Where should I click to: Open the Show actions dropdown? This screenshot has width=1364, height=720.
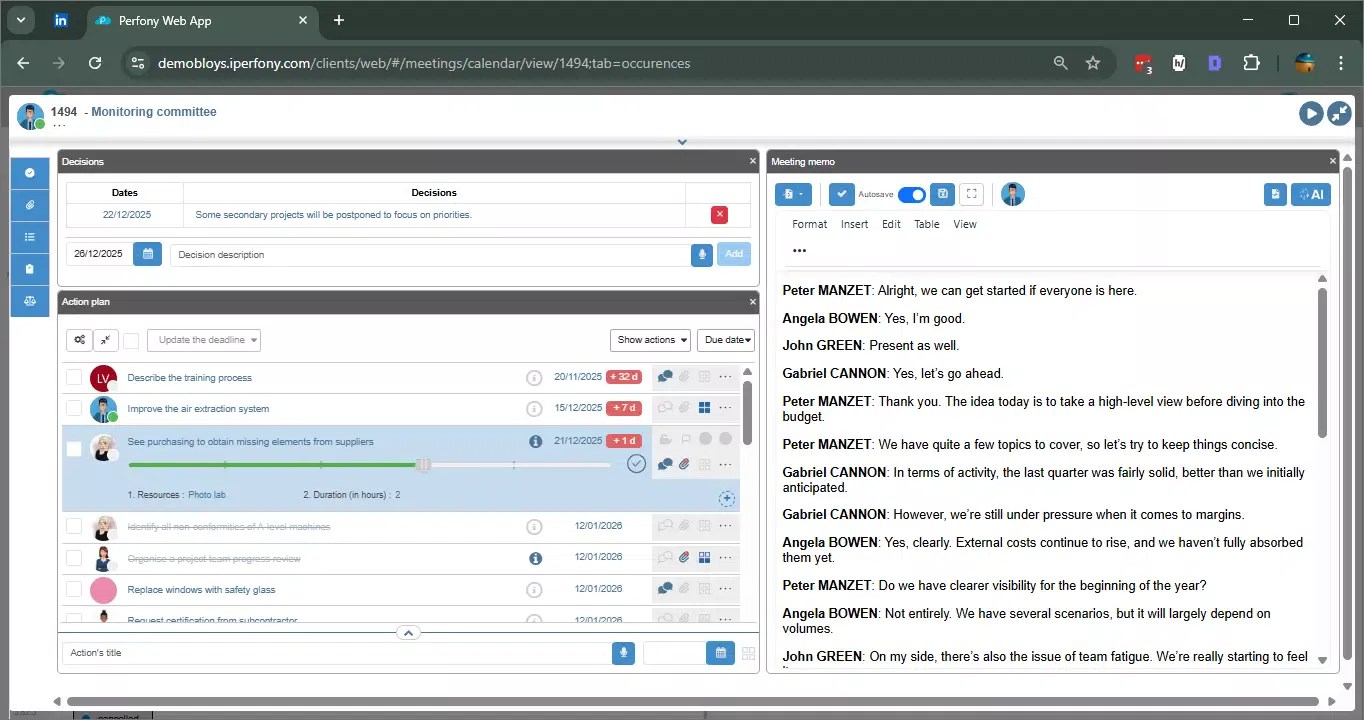[652, 340]
